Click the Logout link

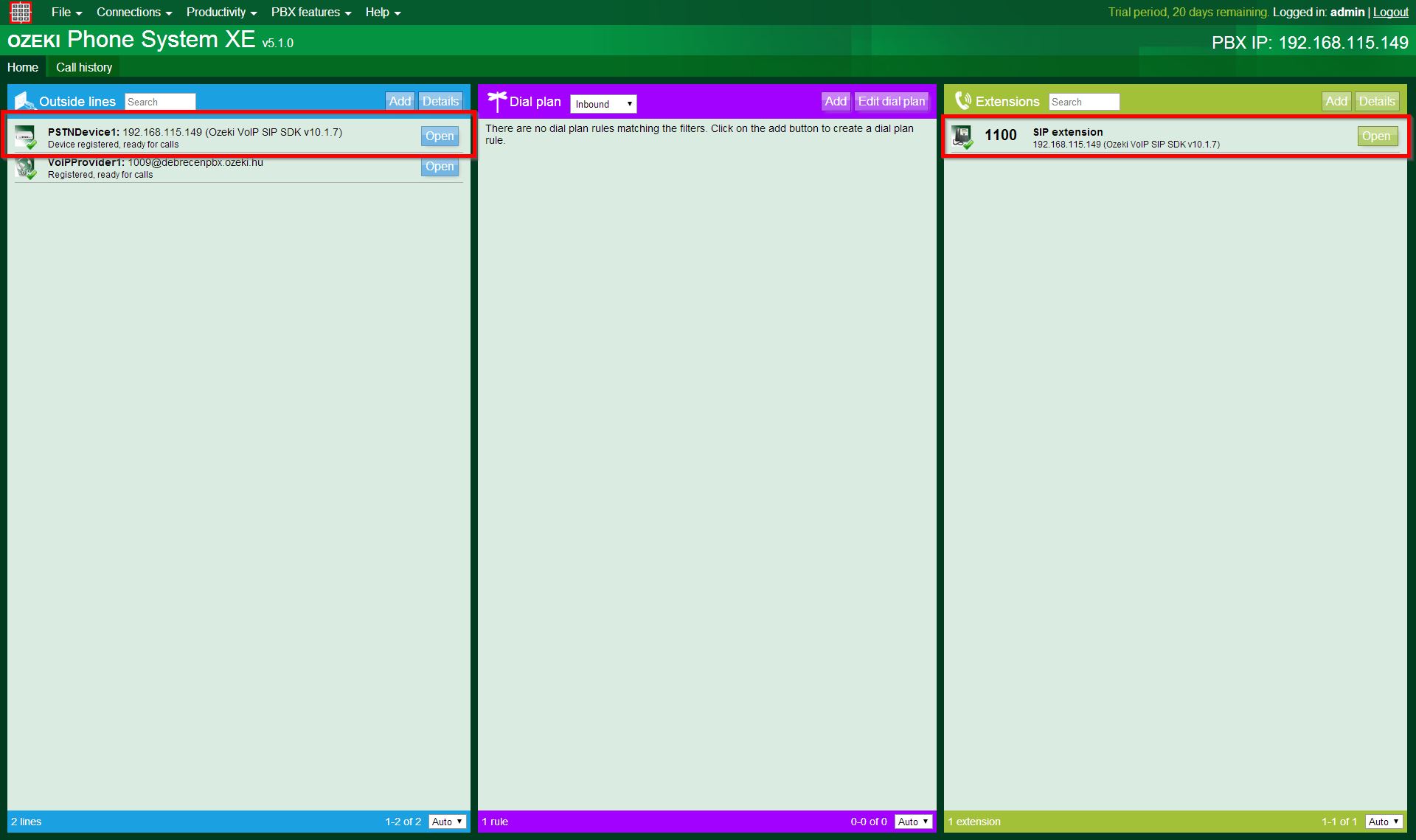click(x=1390, y=12)
